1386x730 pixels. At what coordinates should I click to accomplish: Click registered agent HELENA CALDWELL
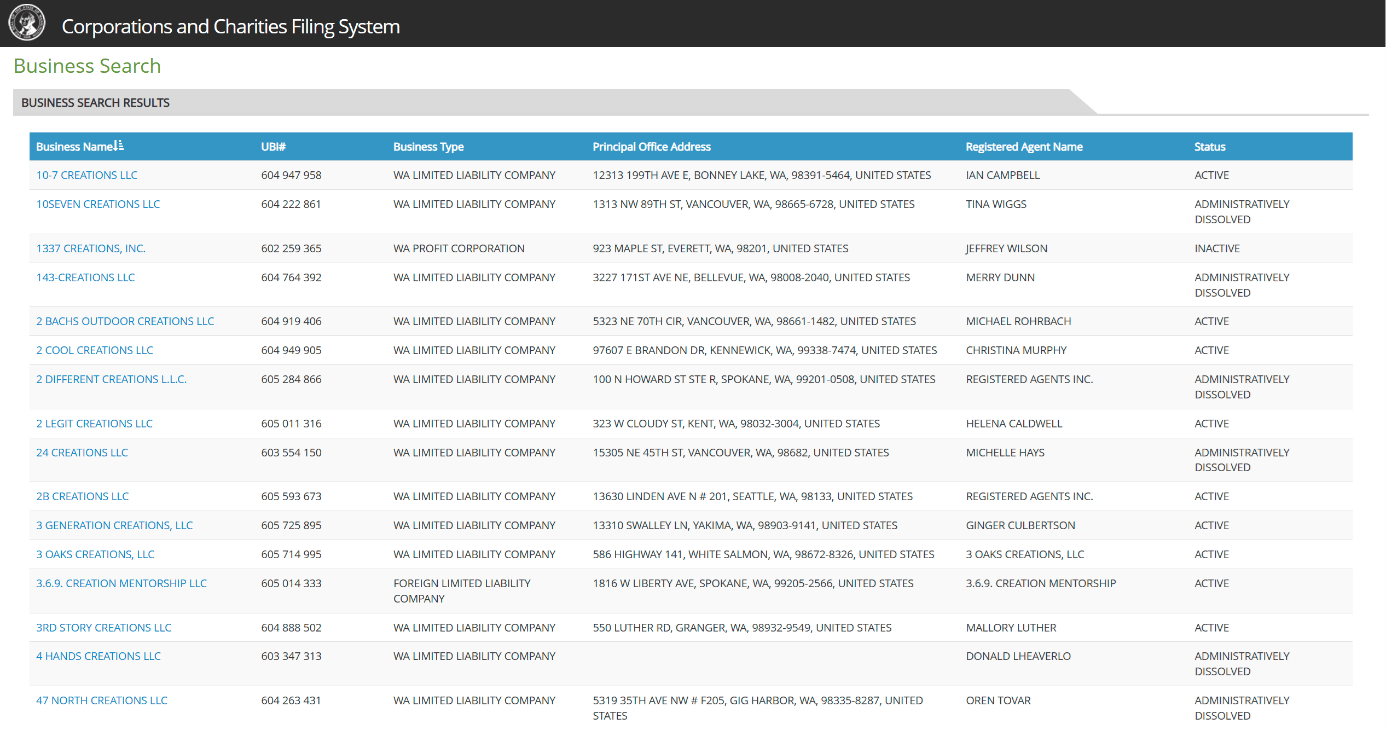(x=1014, y=423)
